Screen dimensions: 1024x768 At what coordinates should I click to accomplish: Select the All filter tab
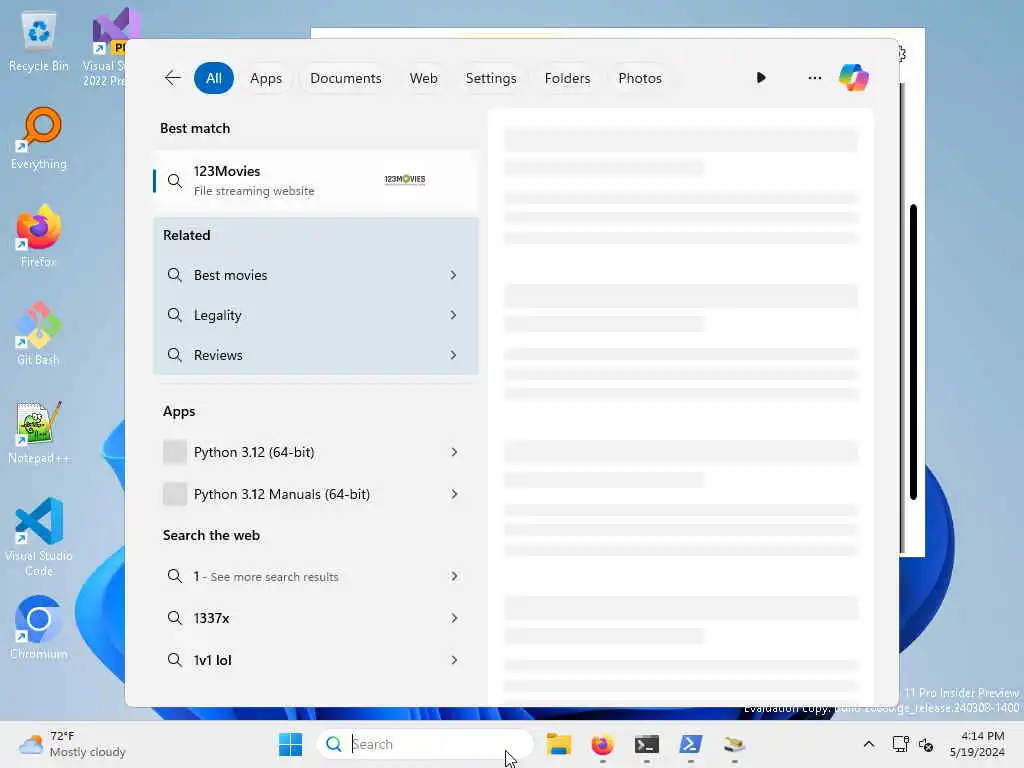click(214, 78)
